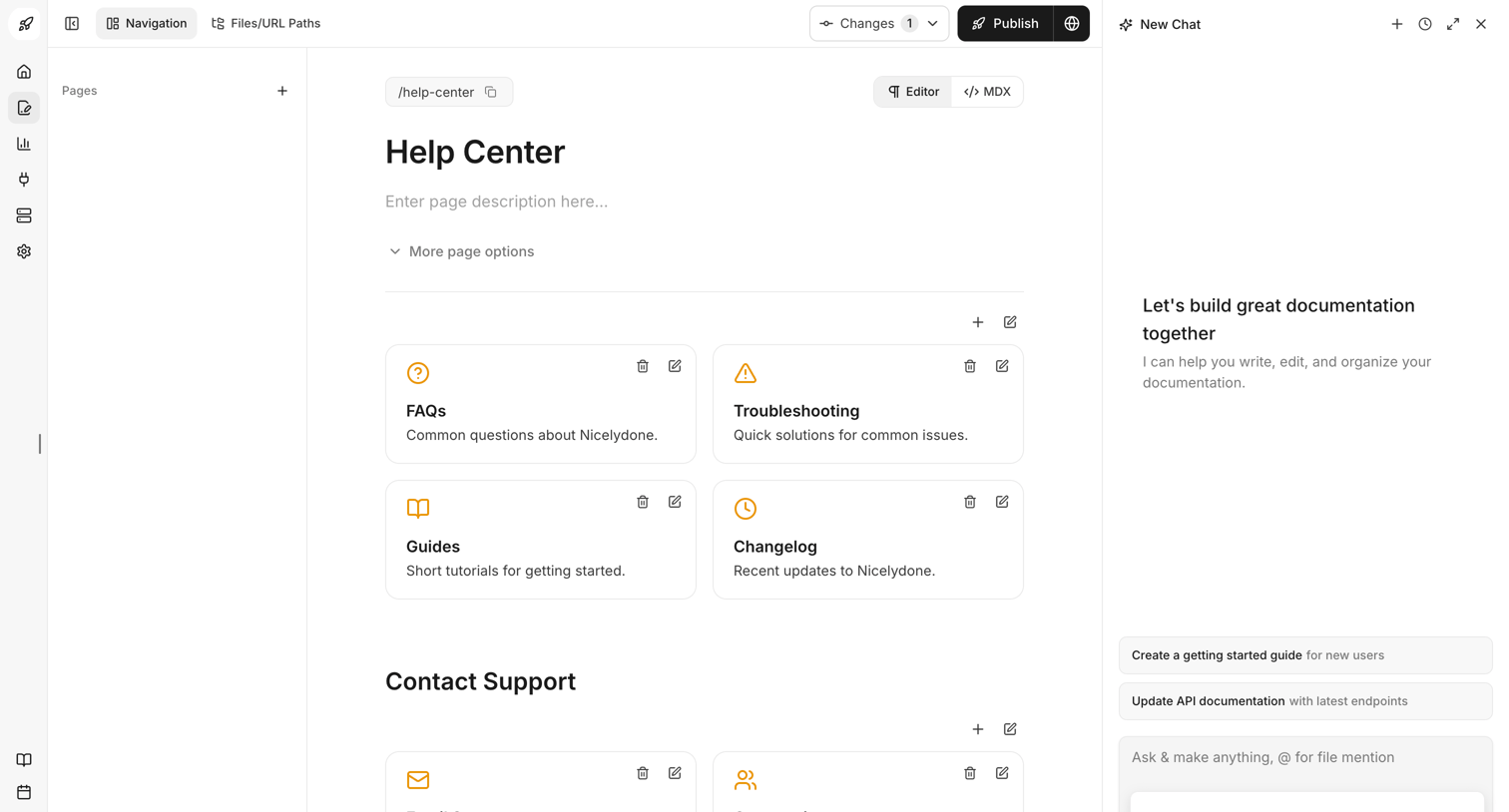Open the integrations plug sidebar icon
This screenshot has width=1509, height=812.
(24, 180)
